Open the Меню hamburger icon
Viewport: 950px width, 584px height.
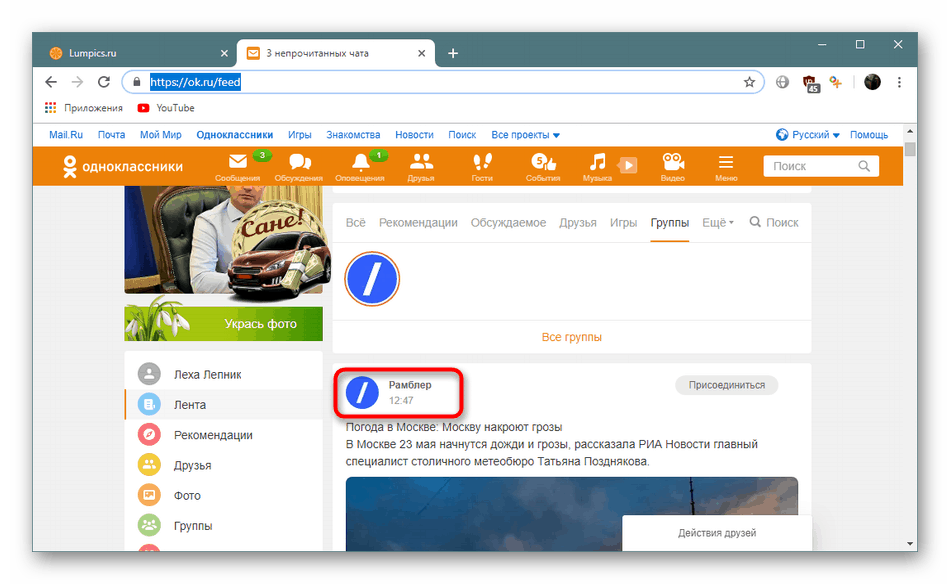(726, 162)
